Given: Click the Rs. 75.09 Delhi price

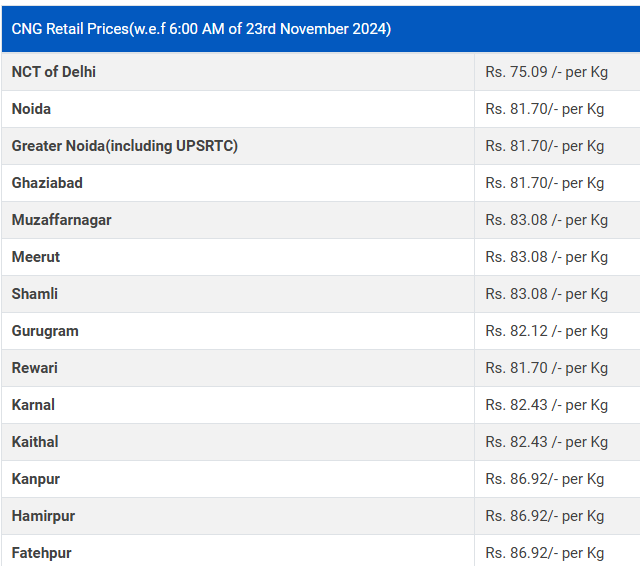Looking at the screenshot, I should [546, 72].
